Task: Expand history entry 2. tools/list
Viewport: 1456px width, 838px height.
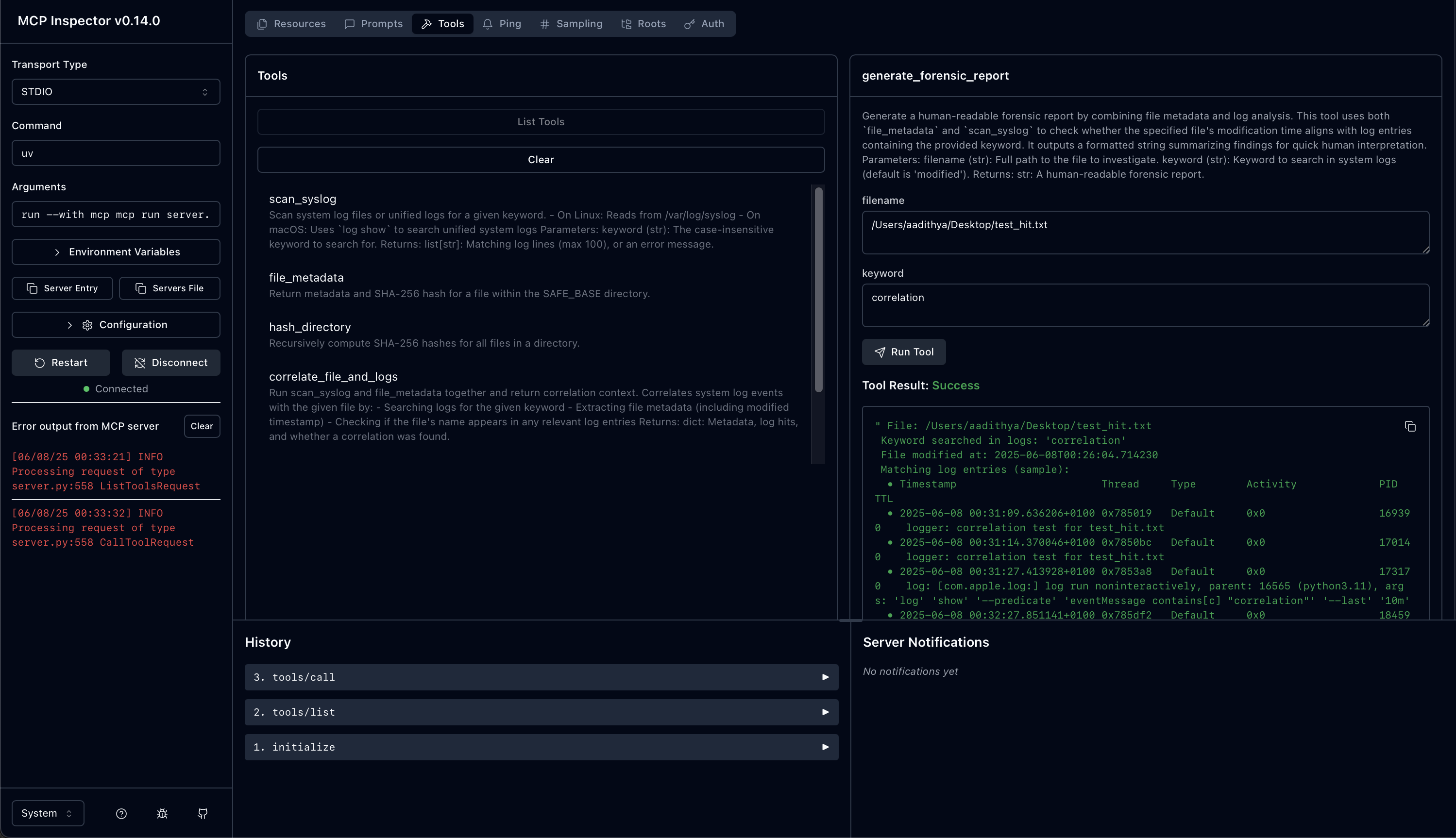Action: (x=541, y=713)
